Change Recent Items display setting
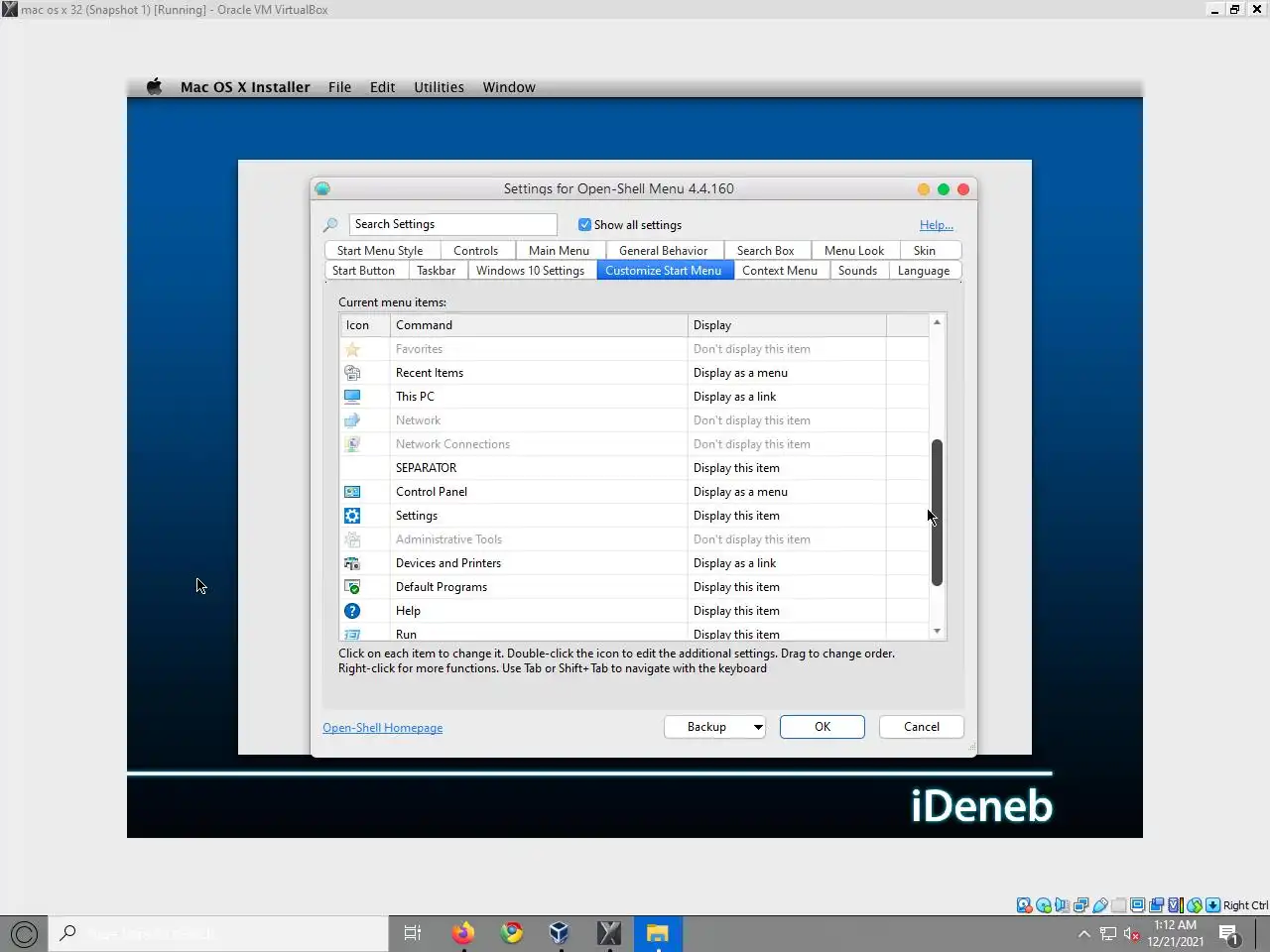 click(787, 373)
